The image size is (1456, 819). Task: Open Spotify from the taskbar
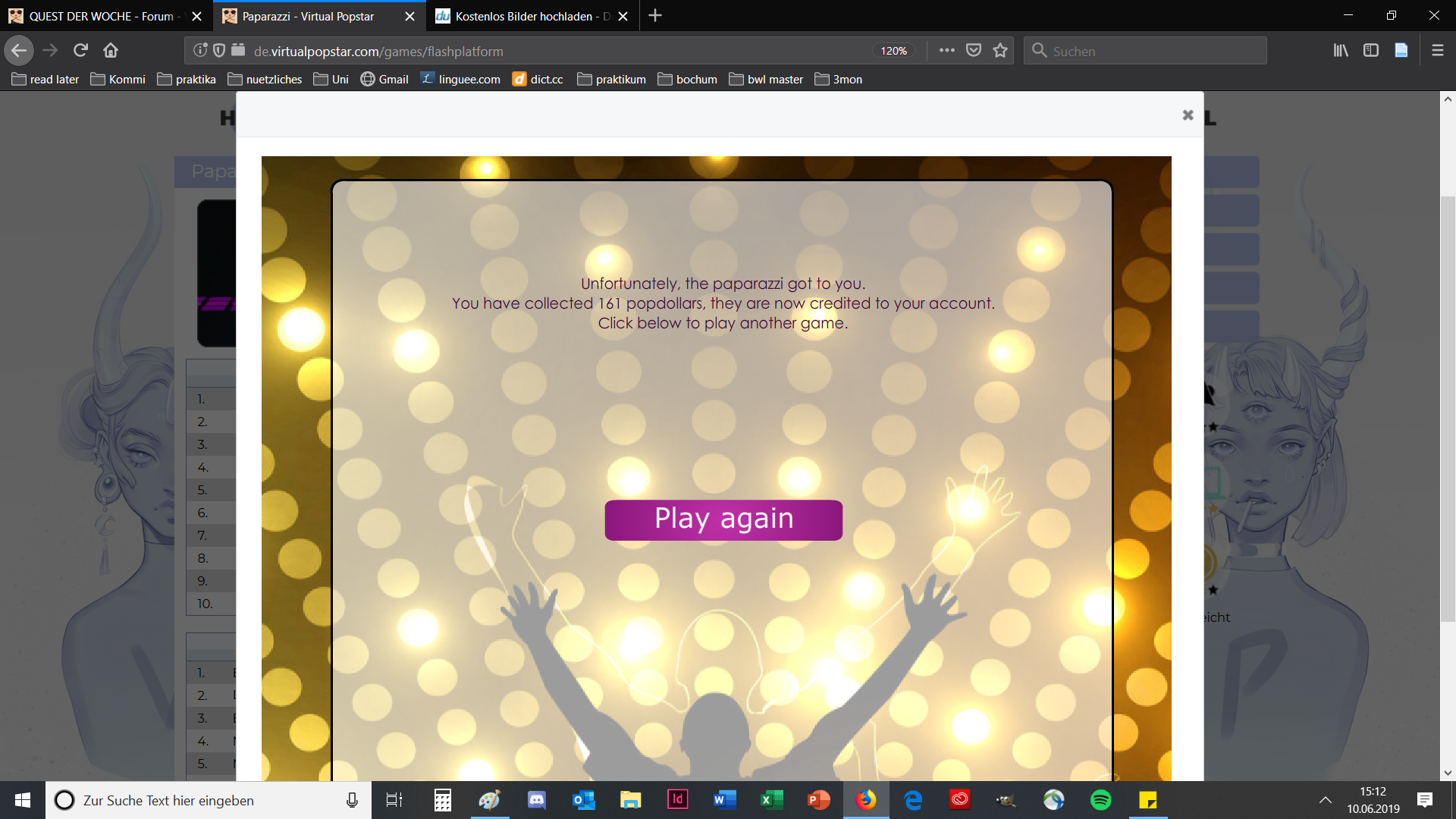[x=1100, y=800]
